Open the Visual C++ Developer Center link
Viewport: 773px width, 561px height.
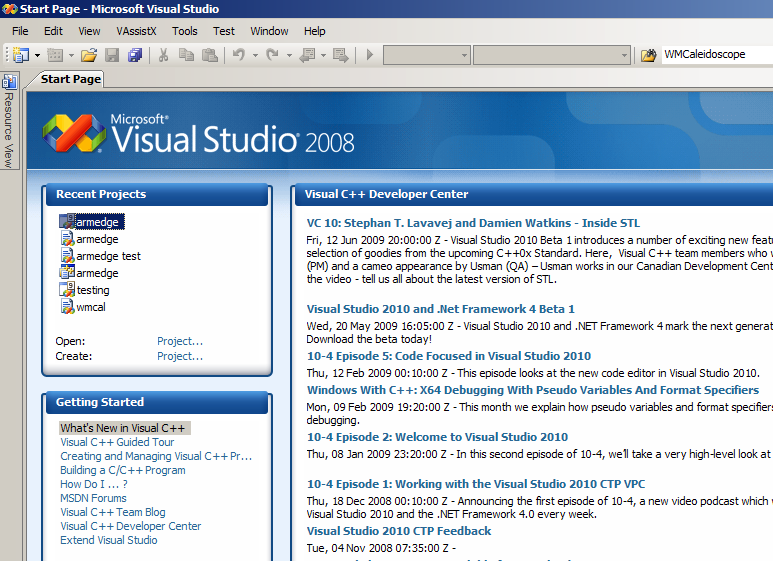[131, 526]
